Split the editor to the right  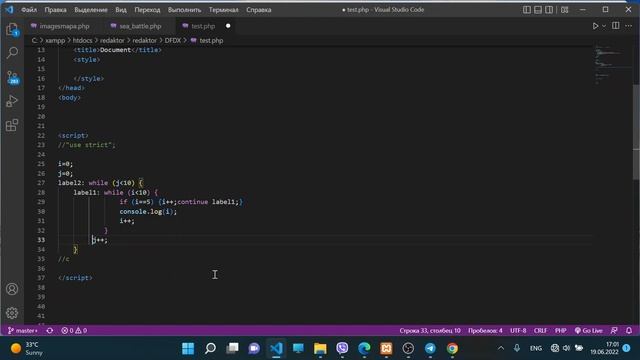[x=616, y=26]
